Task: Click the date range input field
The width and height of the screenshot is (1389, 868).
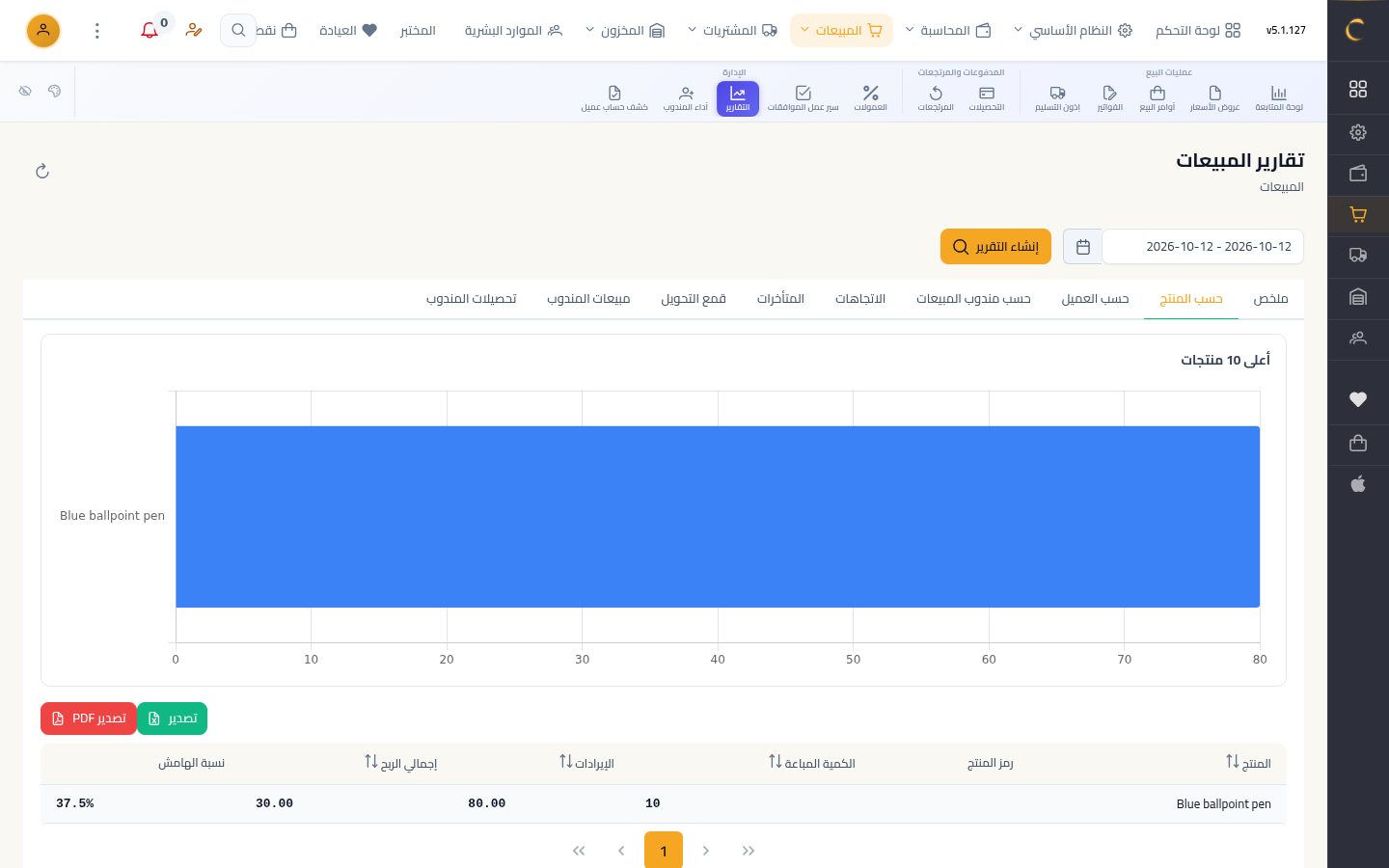Action: pyautogui.click(x=1203, y=247)
